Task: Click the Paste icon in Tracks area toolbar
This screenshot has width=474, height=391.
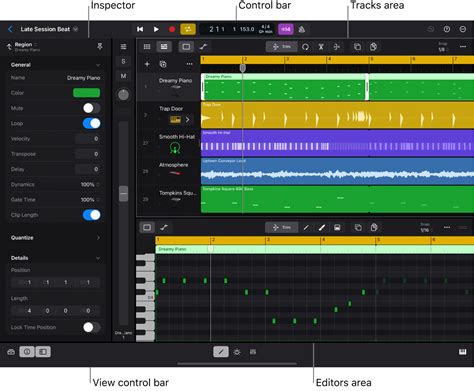Action: (x=373, y=47)
